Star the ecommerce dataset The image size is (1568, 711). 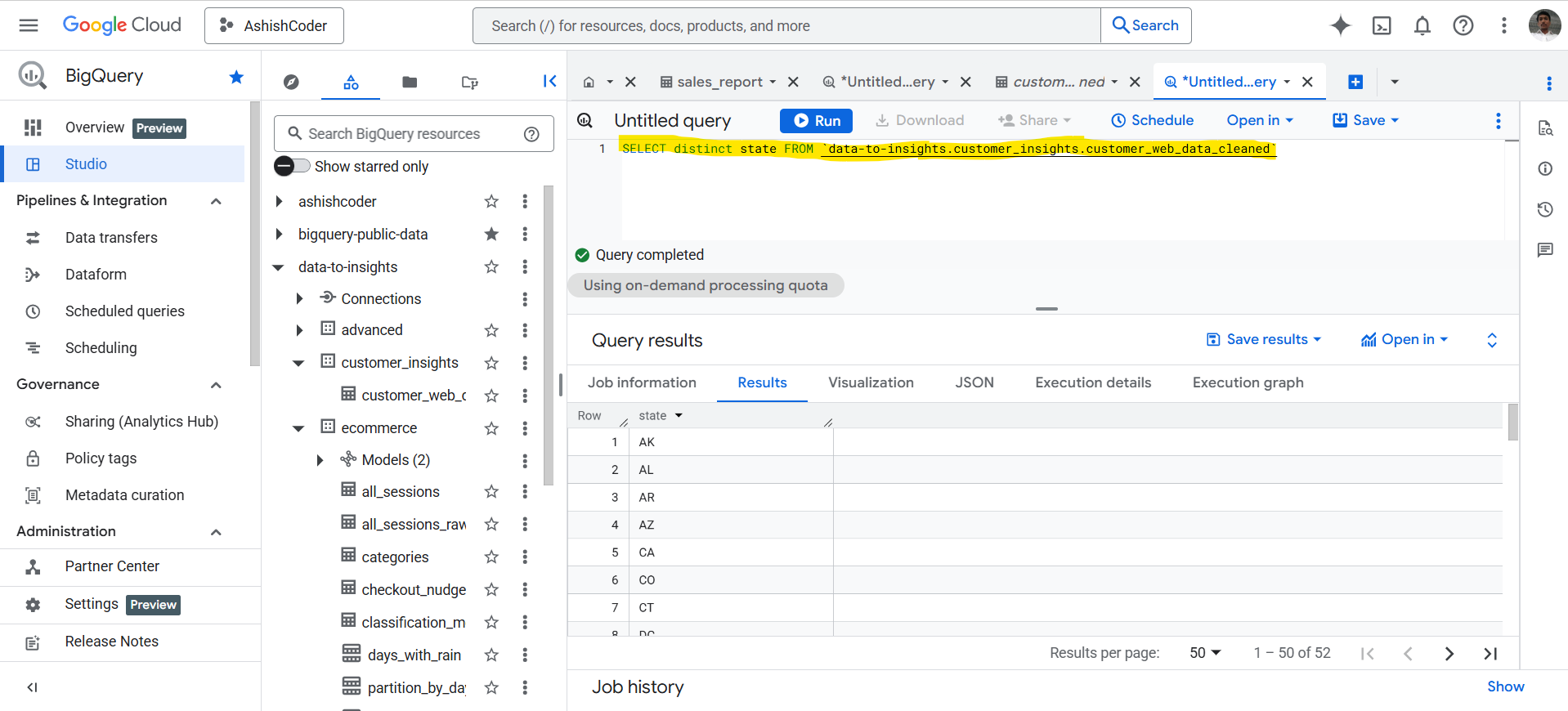tap(491, 428)
